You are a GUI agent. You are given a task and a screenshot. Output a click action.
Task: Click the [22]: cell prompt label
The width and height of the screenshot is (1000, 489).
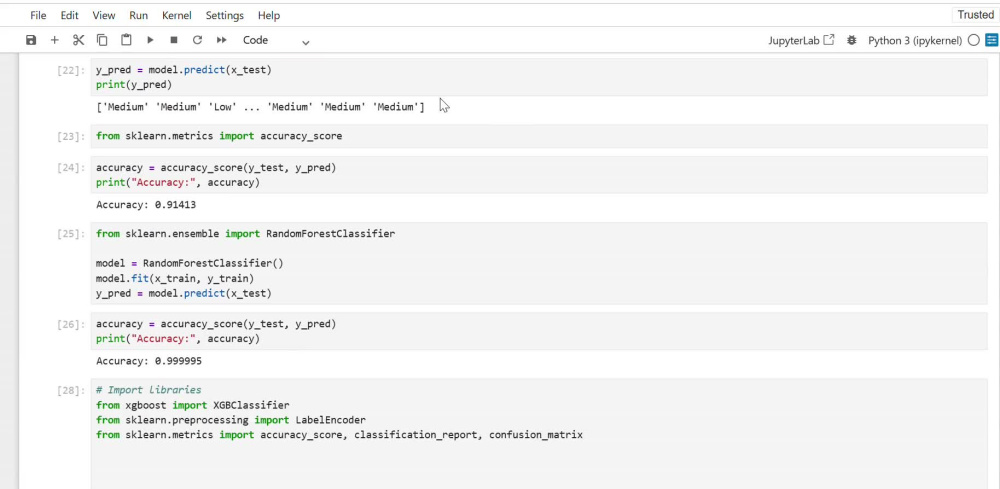(71, 71)
